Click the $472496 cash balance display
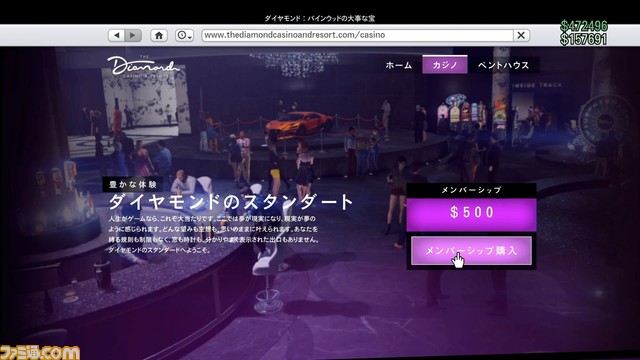This screenshot has width=640, height=360. click(x=584, y=26)
